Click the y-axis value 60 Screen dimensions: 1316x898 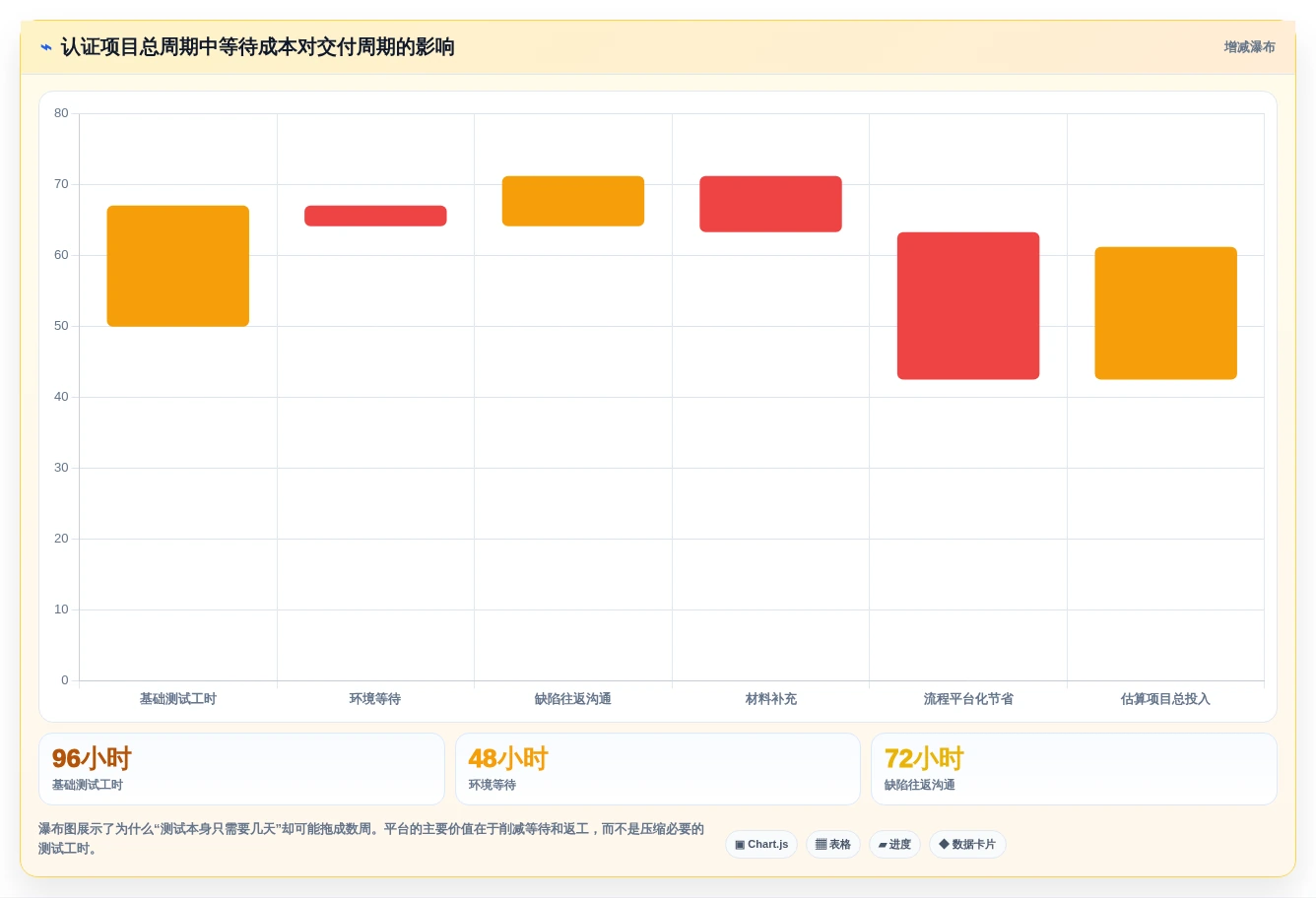point(61,255)
